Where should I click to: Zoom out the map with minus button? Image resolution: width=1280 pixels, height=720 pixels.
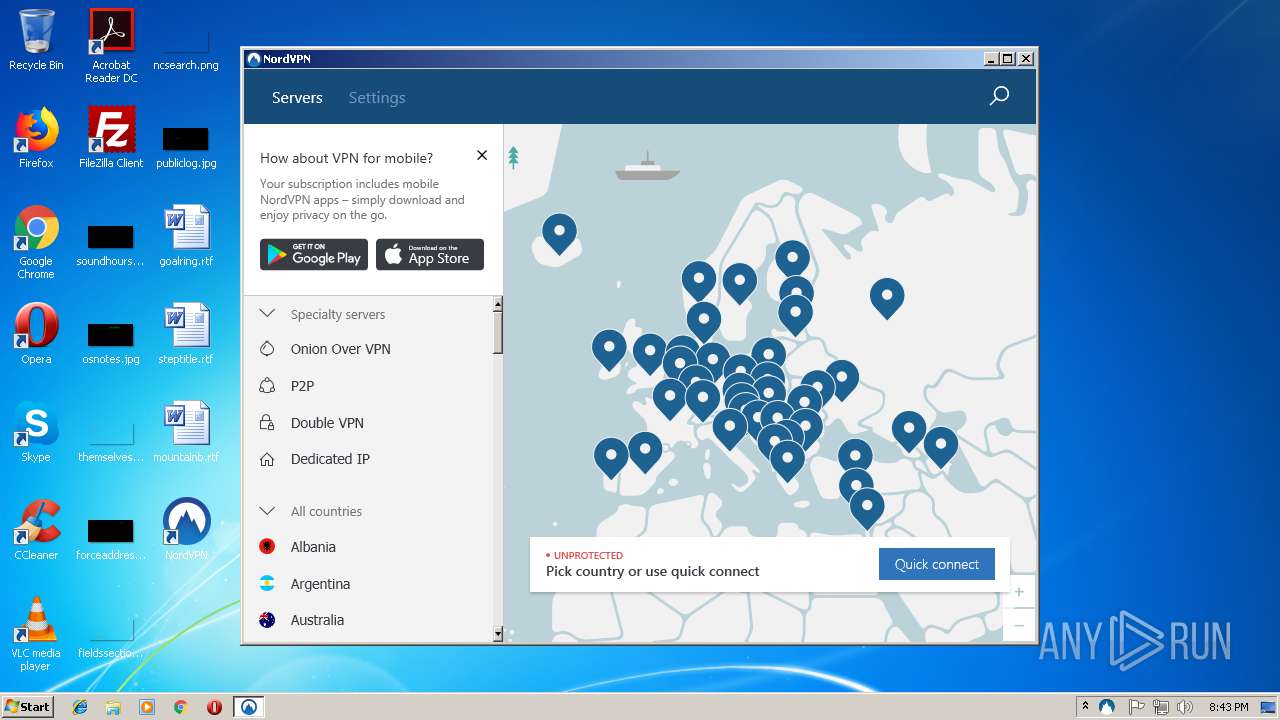(1019, 625)
